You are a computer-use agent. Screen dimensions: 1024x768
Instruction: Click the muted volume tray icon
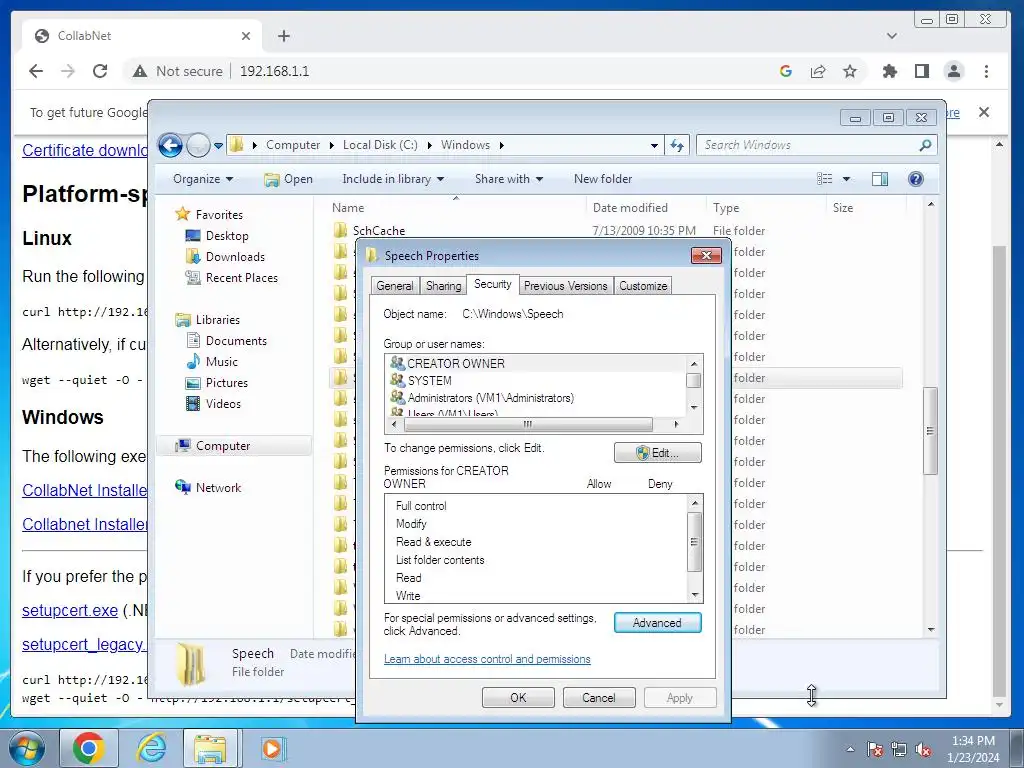(x=923, y=749)
